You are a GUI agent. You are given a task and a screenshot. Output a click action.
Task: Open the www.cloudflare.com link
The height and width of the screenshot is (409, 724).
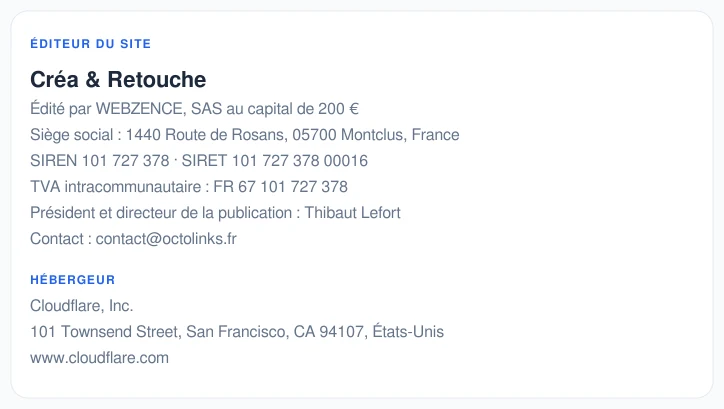(100, 358)
